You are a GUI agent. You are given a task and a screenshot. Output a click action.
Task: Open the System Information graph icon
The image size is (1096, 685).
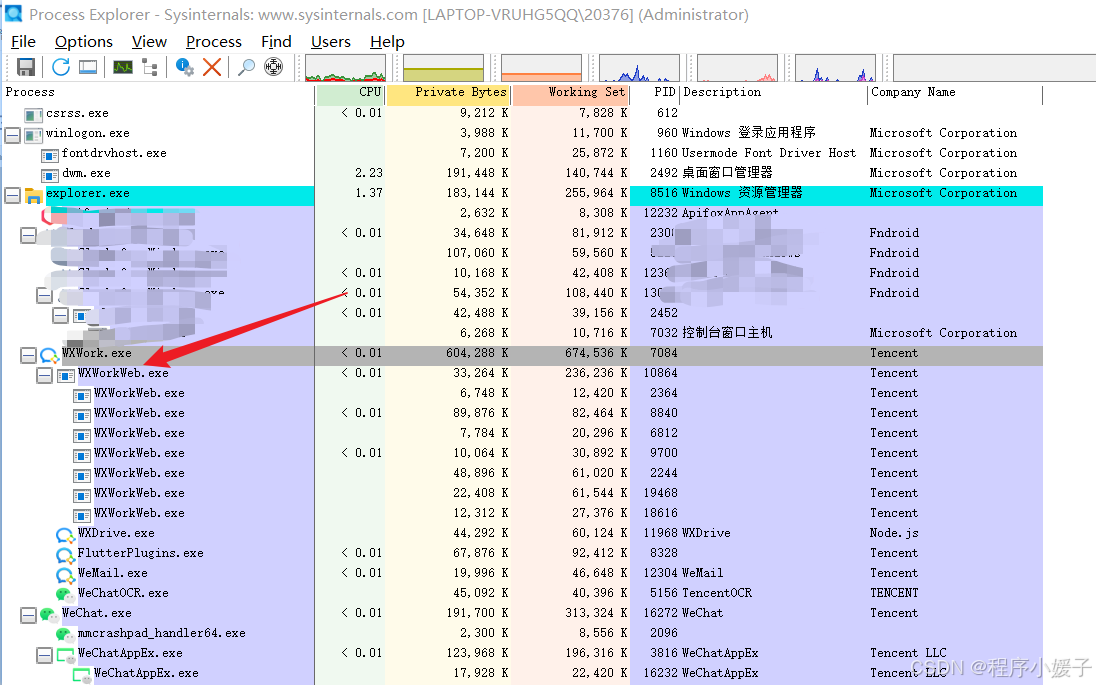[123, 67]
